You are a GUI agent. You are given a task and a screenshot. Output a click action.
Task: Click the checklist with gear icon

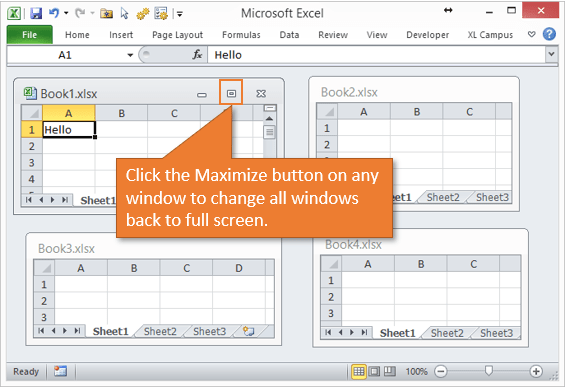pyautogui.click(x=161, y=14)
